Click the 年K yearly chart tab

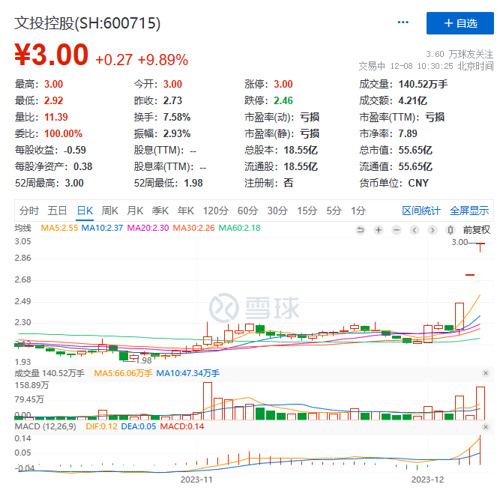click(x=186, y=211)
